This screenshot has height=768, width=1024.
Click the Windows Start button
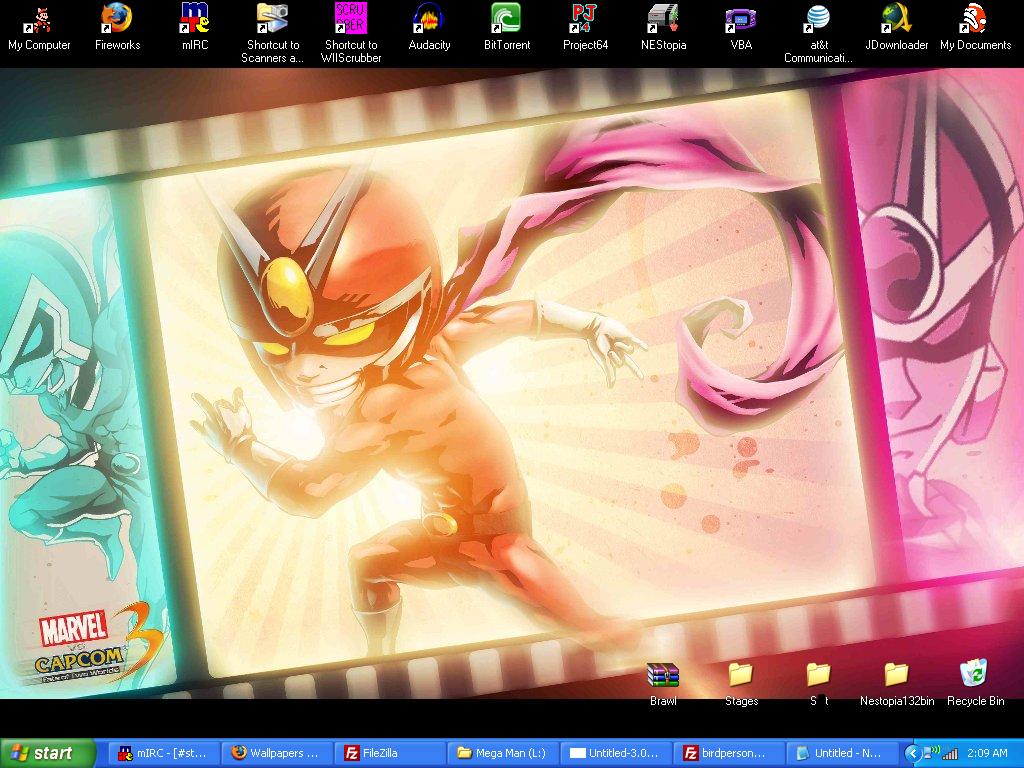[48, 754]
